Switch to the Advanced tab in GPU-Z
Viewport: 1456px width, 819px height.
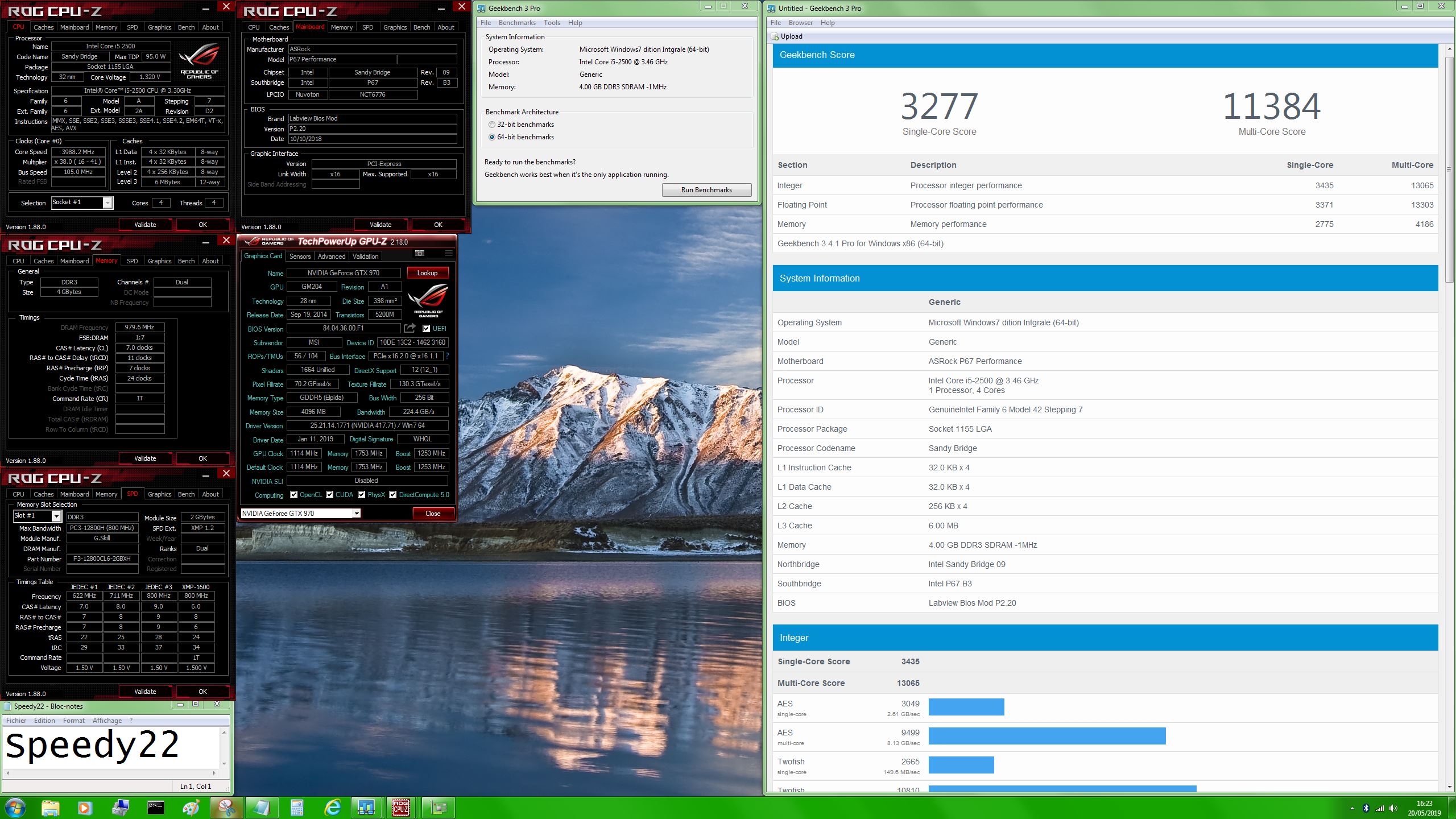pyautogui.click(x=332, y=257)
